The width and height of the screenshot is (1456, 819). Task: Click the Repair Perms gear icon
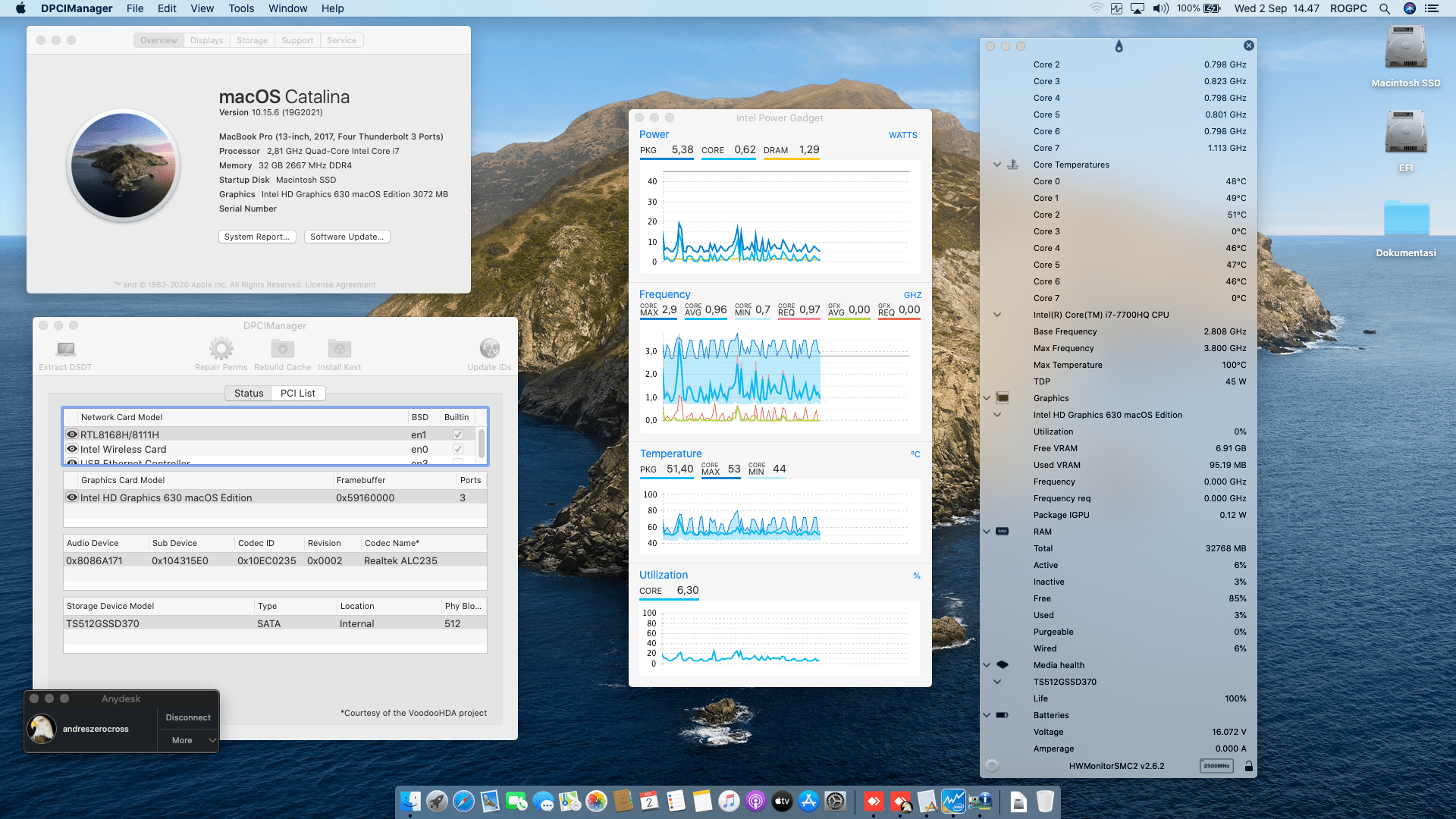coord(221,349)
